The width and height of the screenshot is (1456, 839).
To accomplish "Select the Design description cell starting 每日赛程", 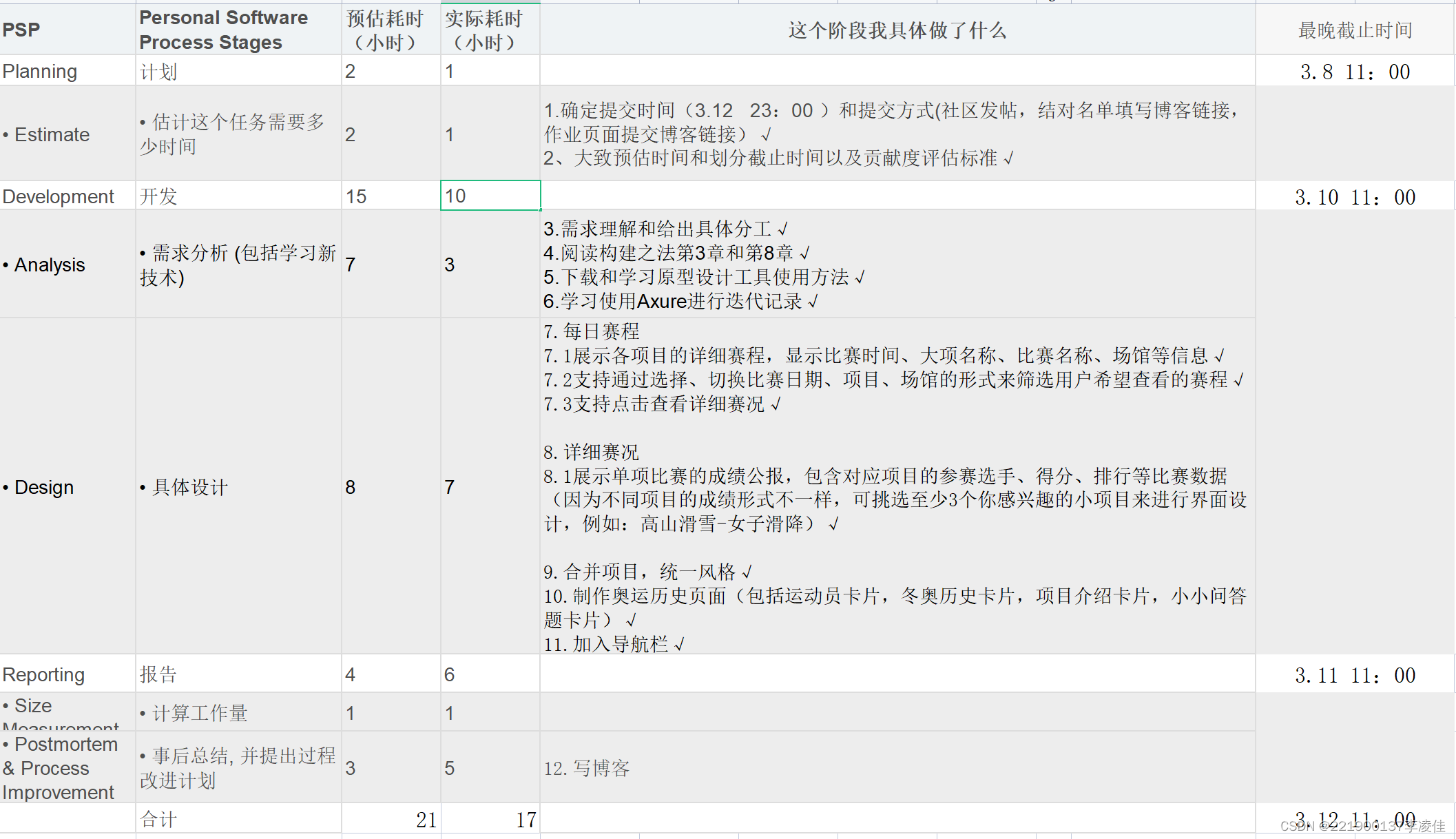I will coord(897,486).
